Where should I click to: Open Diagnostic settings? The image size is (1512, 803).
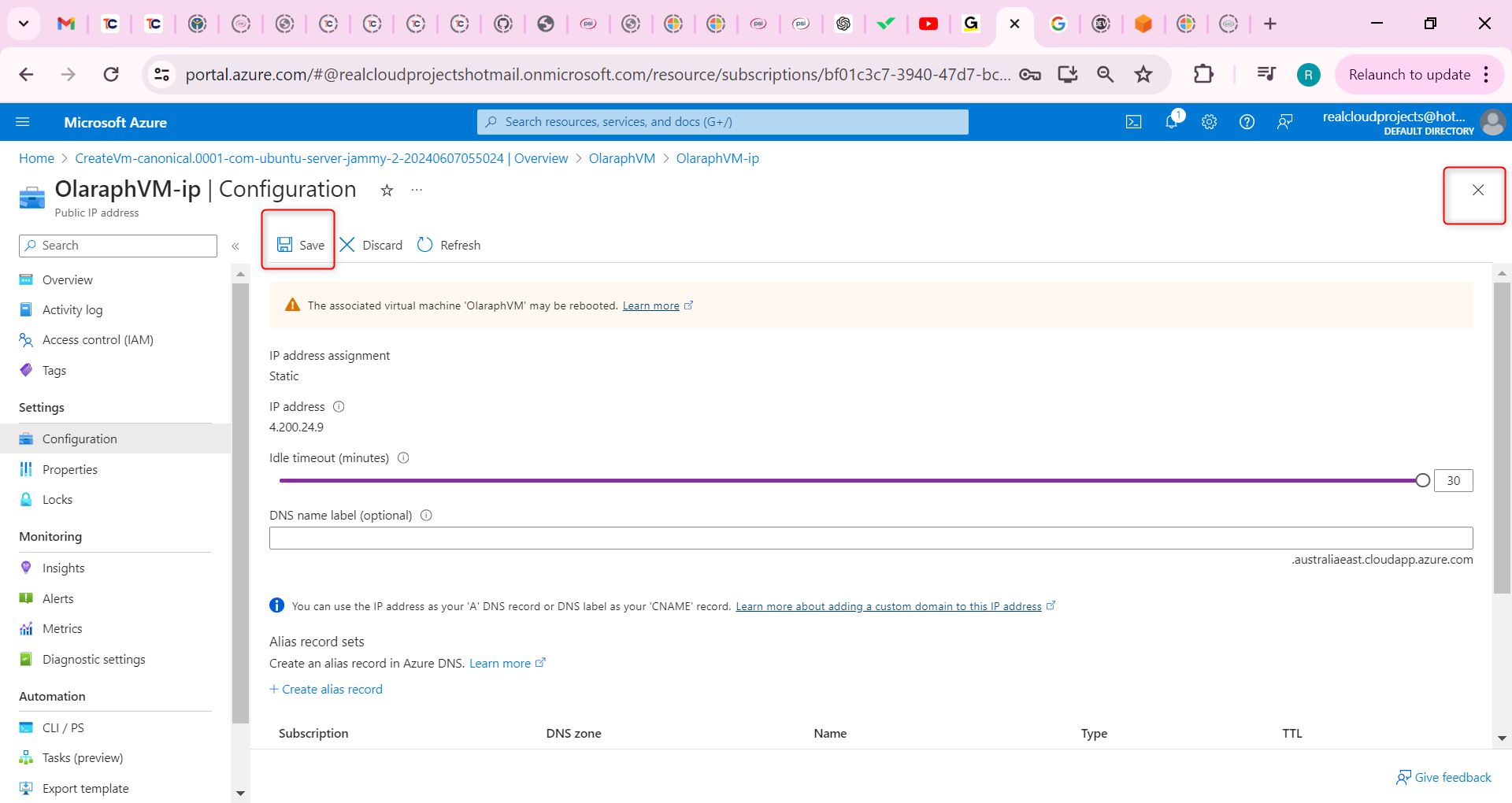[94, 660]
